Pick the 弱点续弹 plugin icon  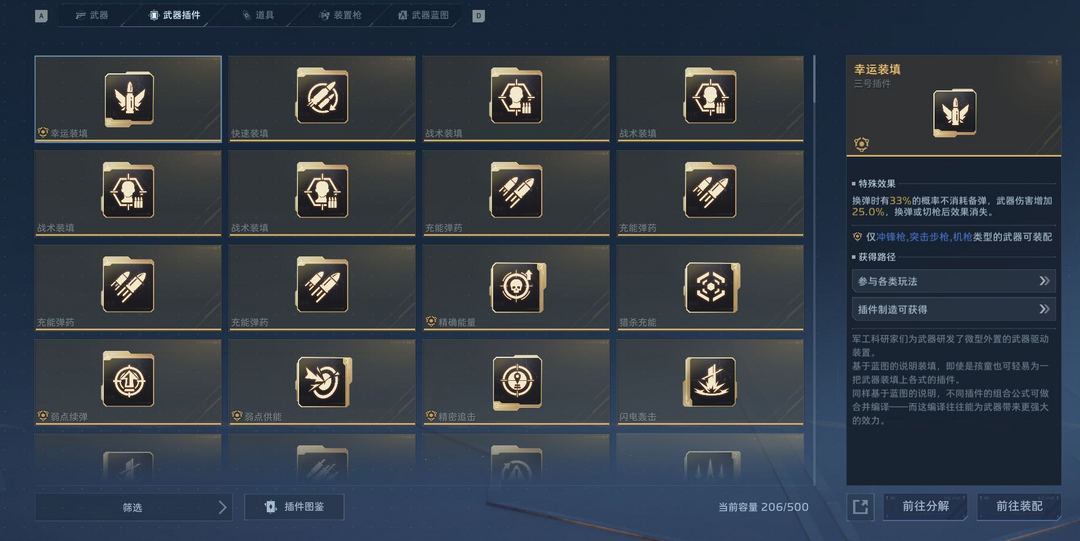point(128,379)
